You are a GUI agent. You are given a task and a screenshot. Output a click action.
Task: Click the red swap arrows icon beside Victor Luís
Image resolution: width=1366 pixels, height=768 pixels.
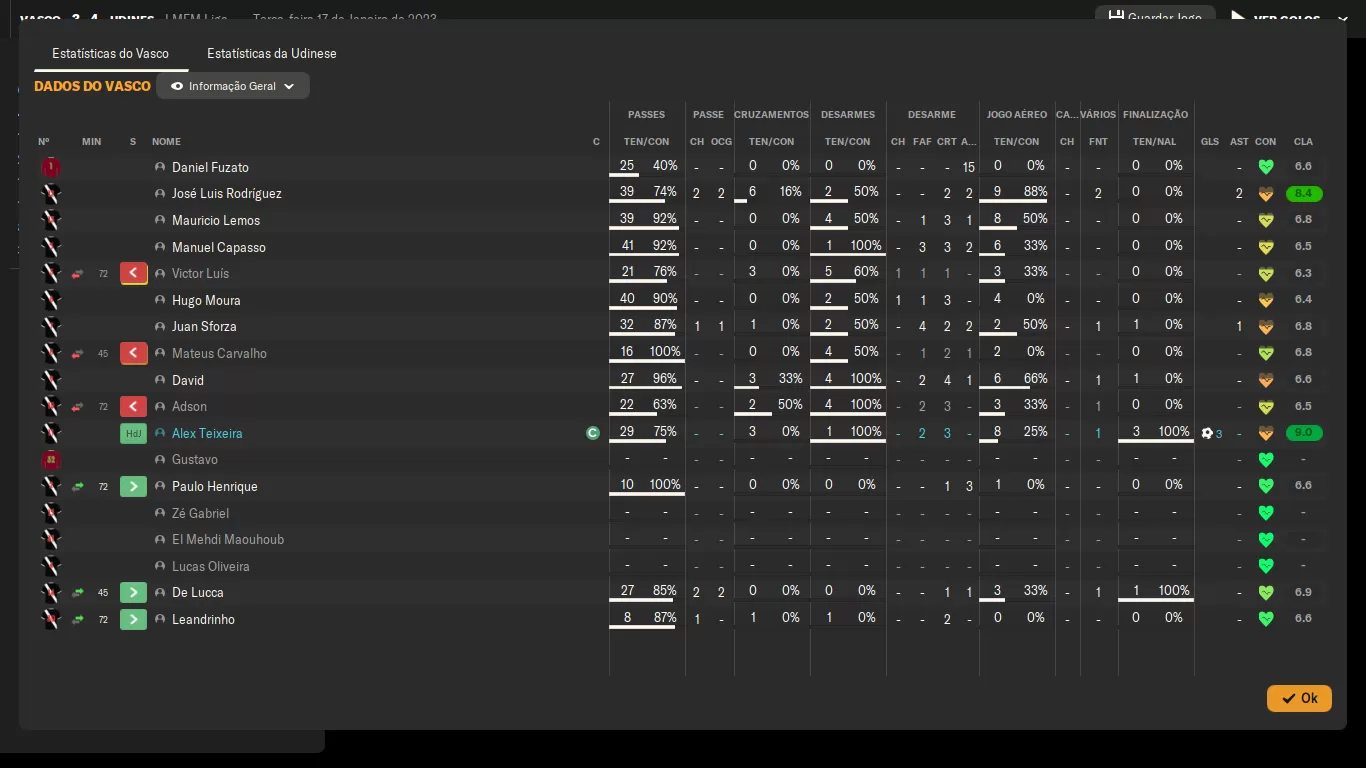77,274
